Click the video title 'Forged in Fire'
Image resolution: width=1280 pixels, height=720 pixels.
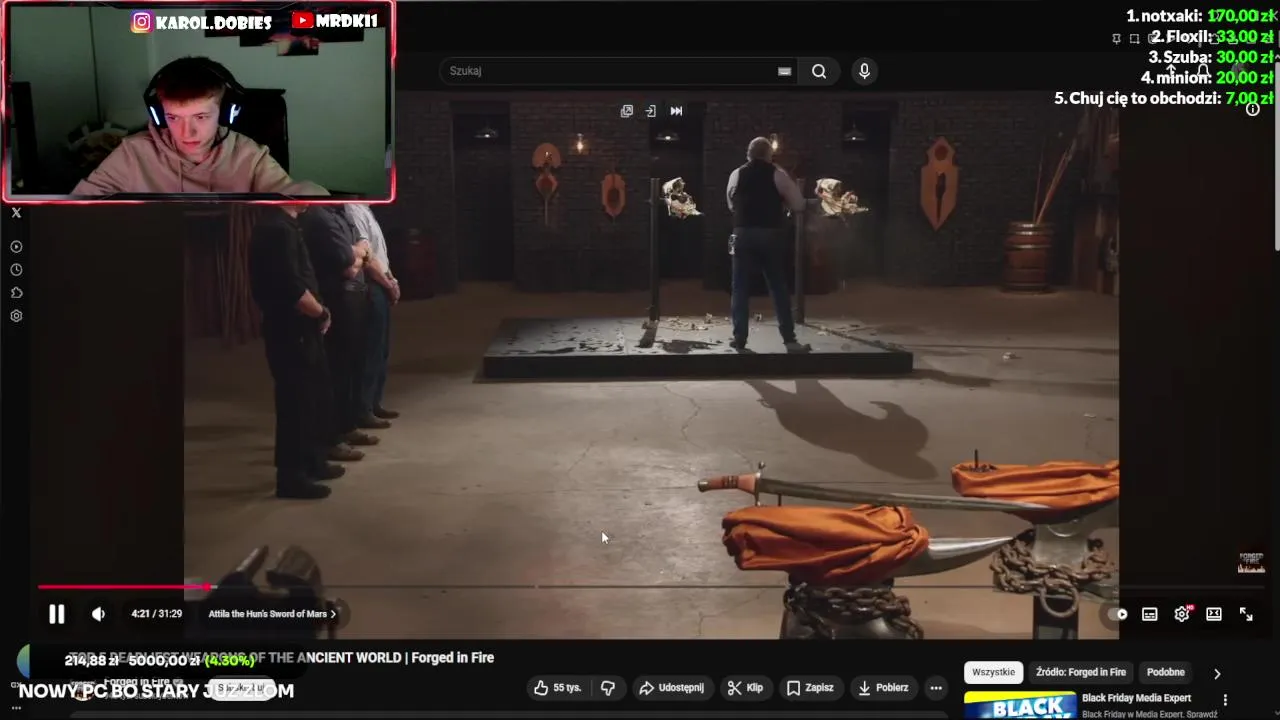pyautogui.click(x=280, y=658)
